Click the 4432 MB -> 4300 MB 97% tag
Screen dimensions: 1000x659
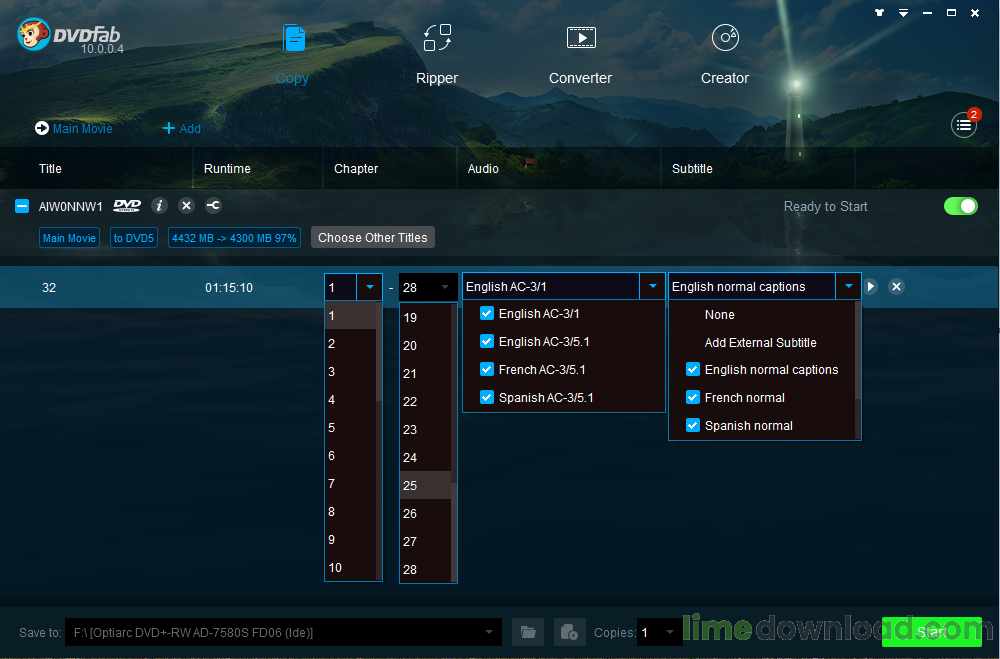[x=234, y=238]
